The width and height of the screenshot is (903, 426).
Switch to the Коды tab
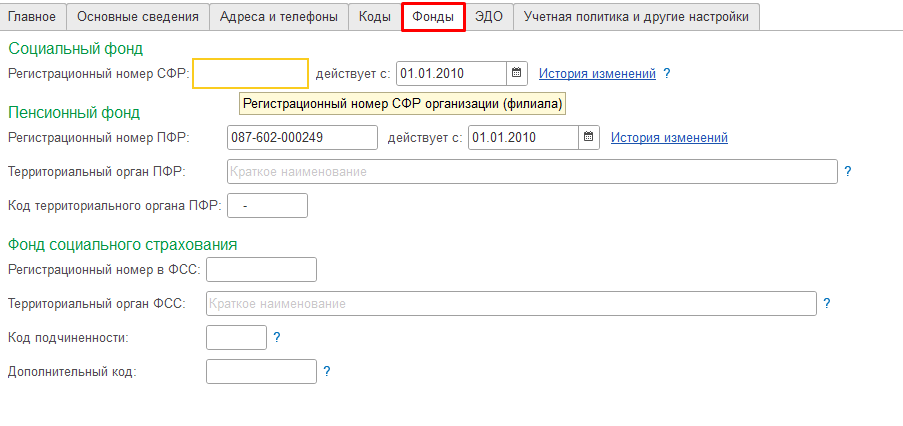(375, 17)
